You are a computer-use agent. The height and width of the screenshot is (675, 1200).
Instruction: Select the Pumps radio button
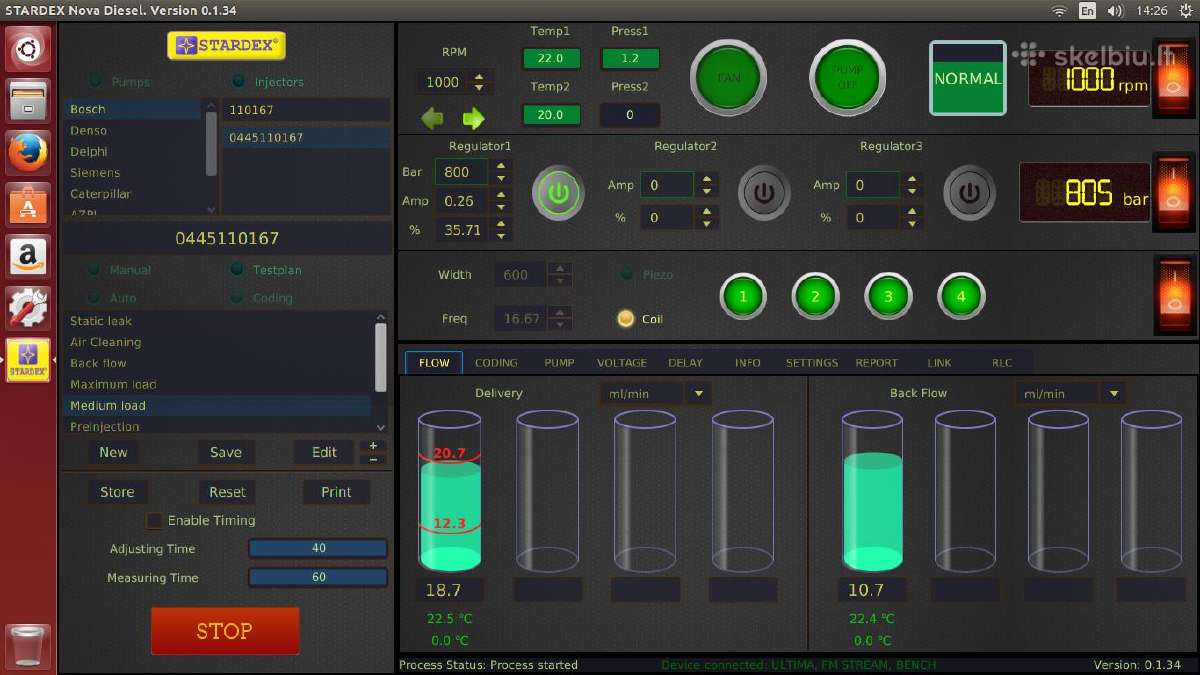coord(96,81)
